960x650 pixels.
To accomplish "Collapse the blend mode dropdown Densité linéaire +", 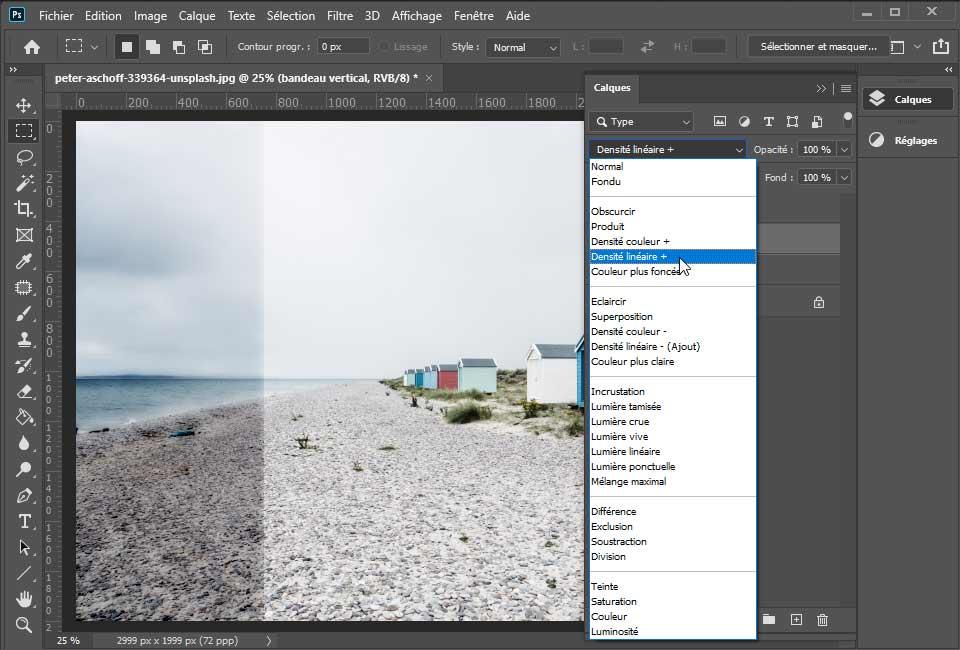I will tap(667, 149).
